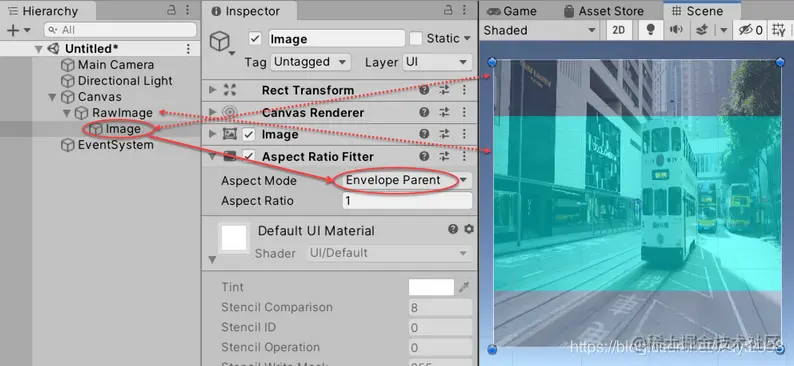Open the scene effects dropdown arrow
The image size is (794, 366).
723,30
